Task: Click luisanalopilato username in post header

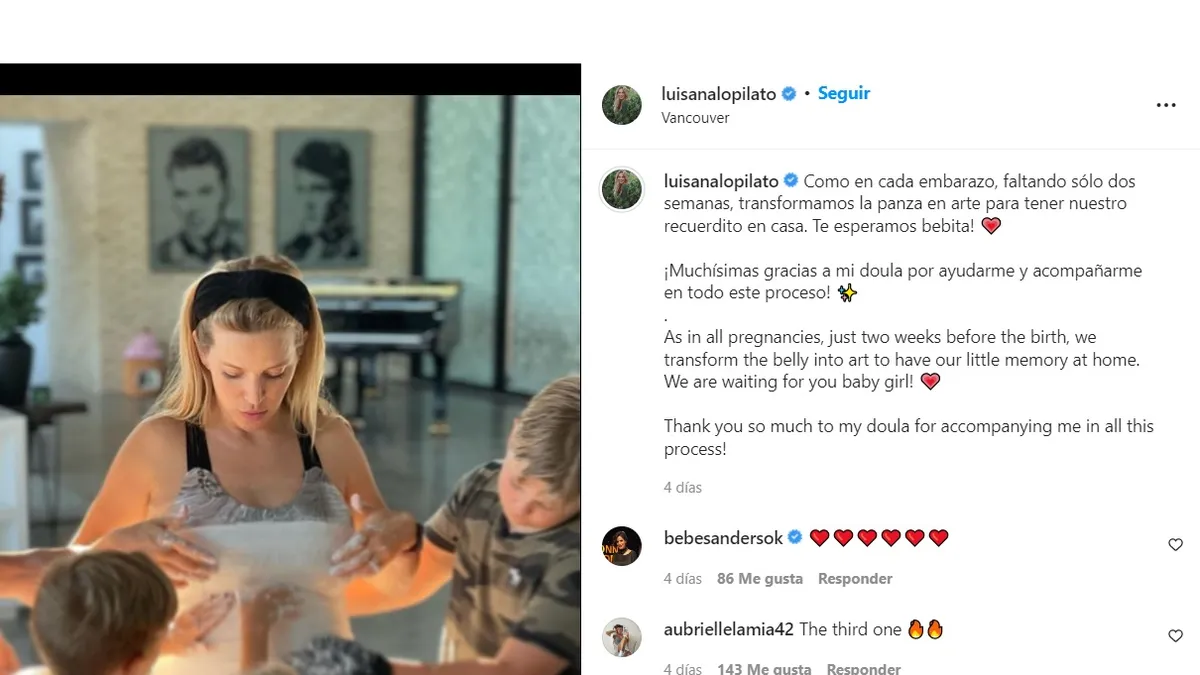Action: click(719, 93)
